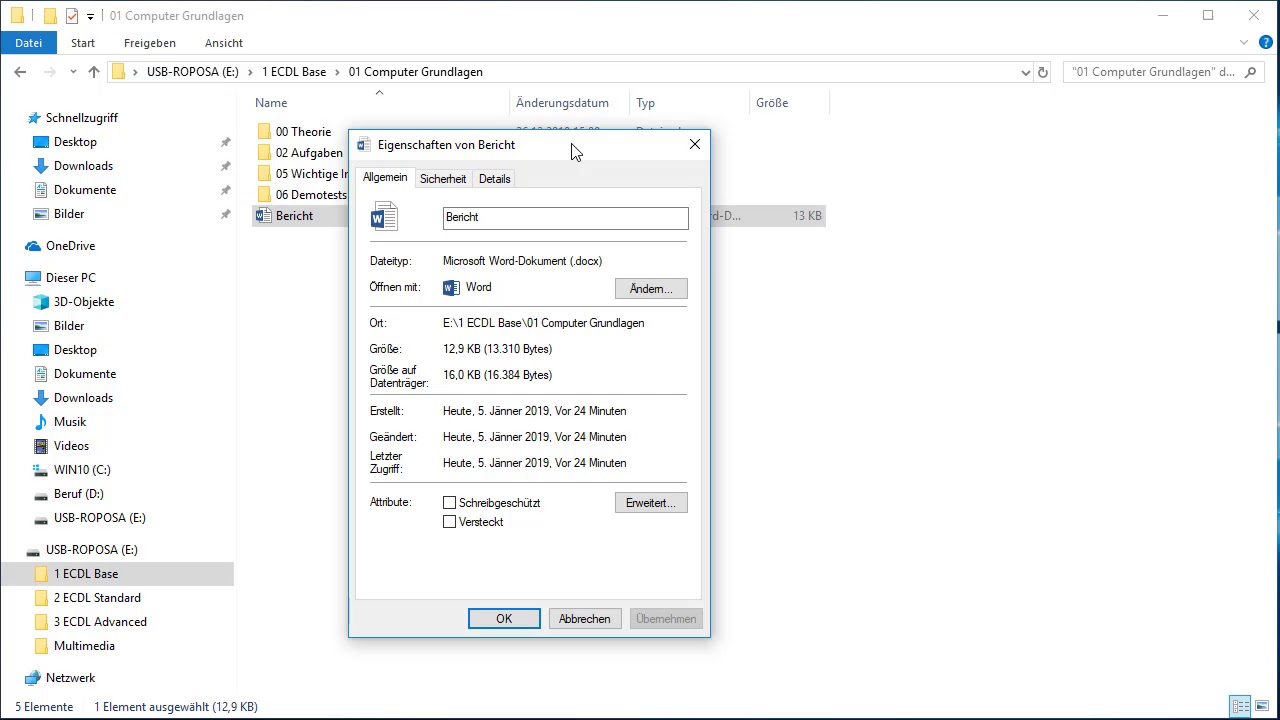Open Explorer help question mark icon
1280x720 pixels.
click(1266, 43)
